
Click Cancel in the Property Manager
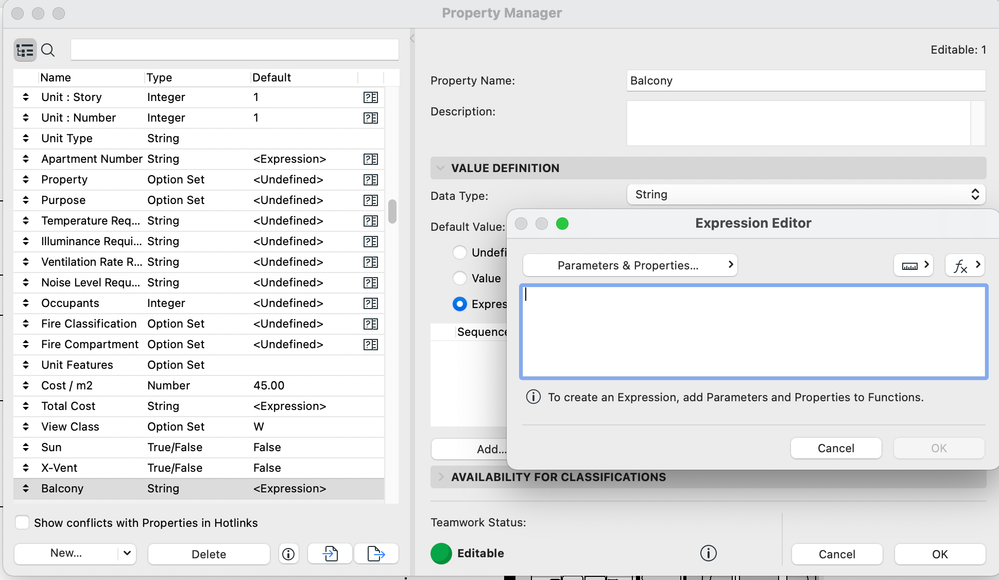coord(837,554)
